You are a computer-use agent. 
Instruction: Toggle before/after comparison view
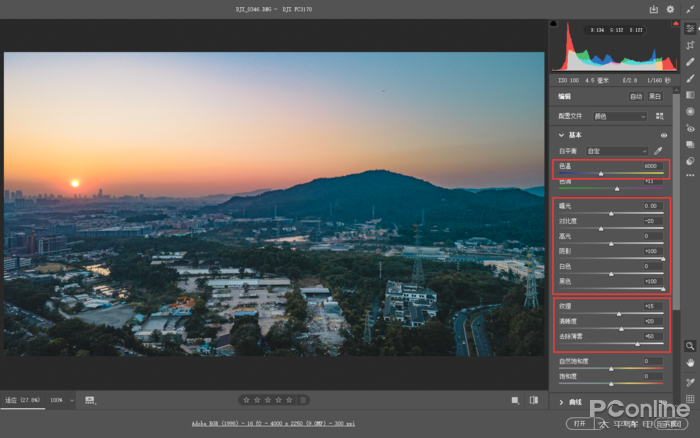coord(515,400)
